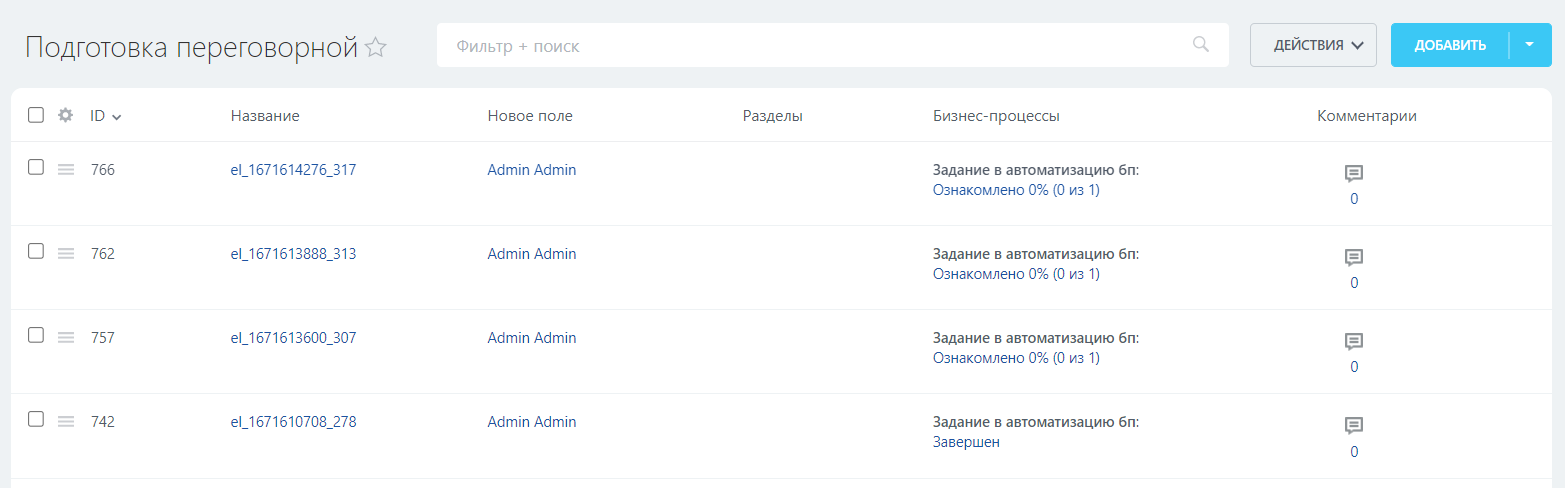Toggle the select-all checkbox in the header
The height and width of the screenshot is (488, 1565).
click(x=36, y=115)
